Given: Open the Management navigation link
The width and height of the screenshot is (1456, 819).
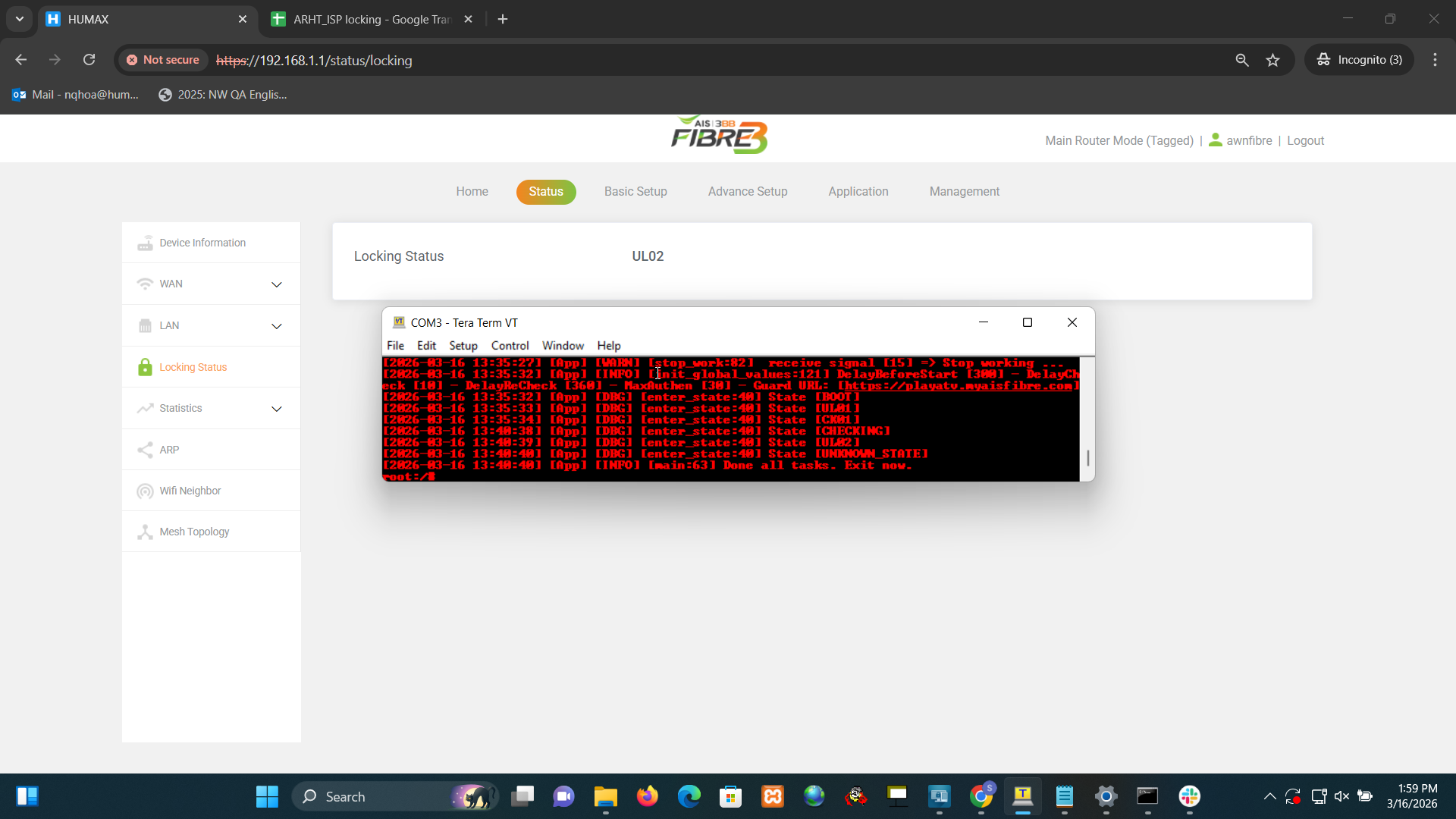Looking at the screenshot, I should pyautogui.click(x=964, y=192).
